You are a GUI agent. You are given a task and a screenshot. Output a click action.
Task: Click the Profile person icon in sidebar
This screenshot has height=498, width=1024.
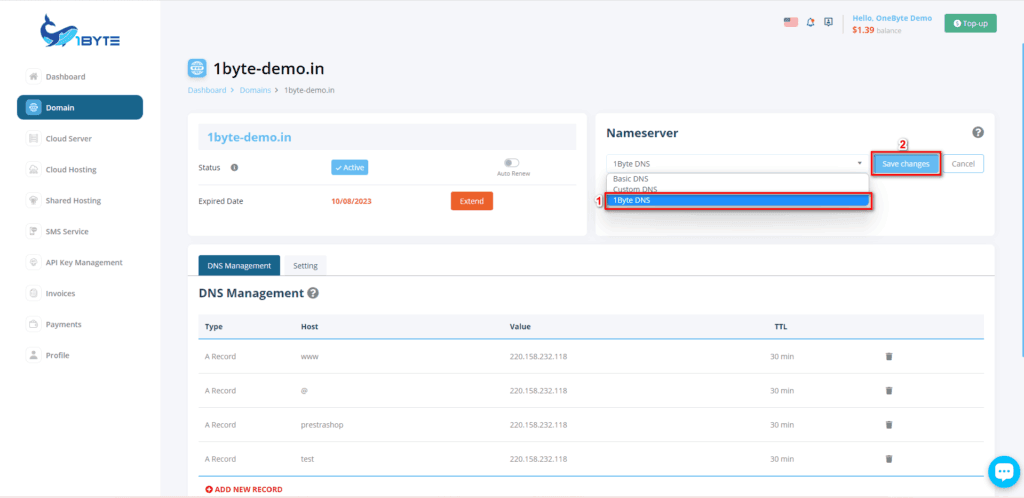33,355
